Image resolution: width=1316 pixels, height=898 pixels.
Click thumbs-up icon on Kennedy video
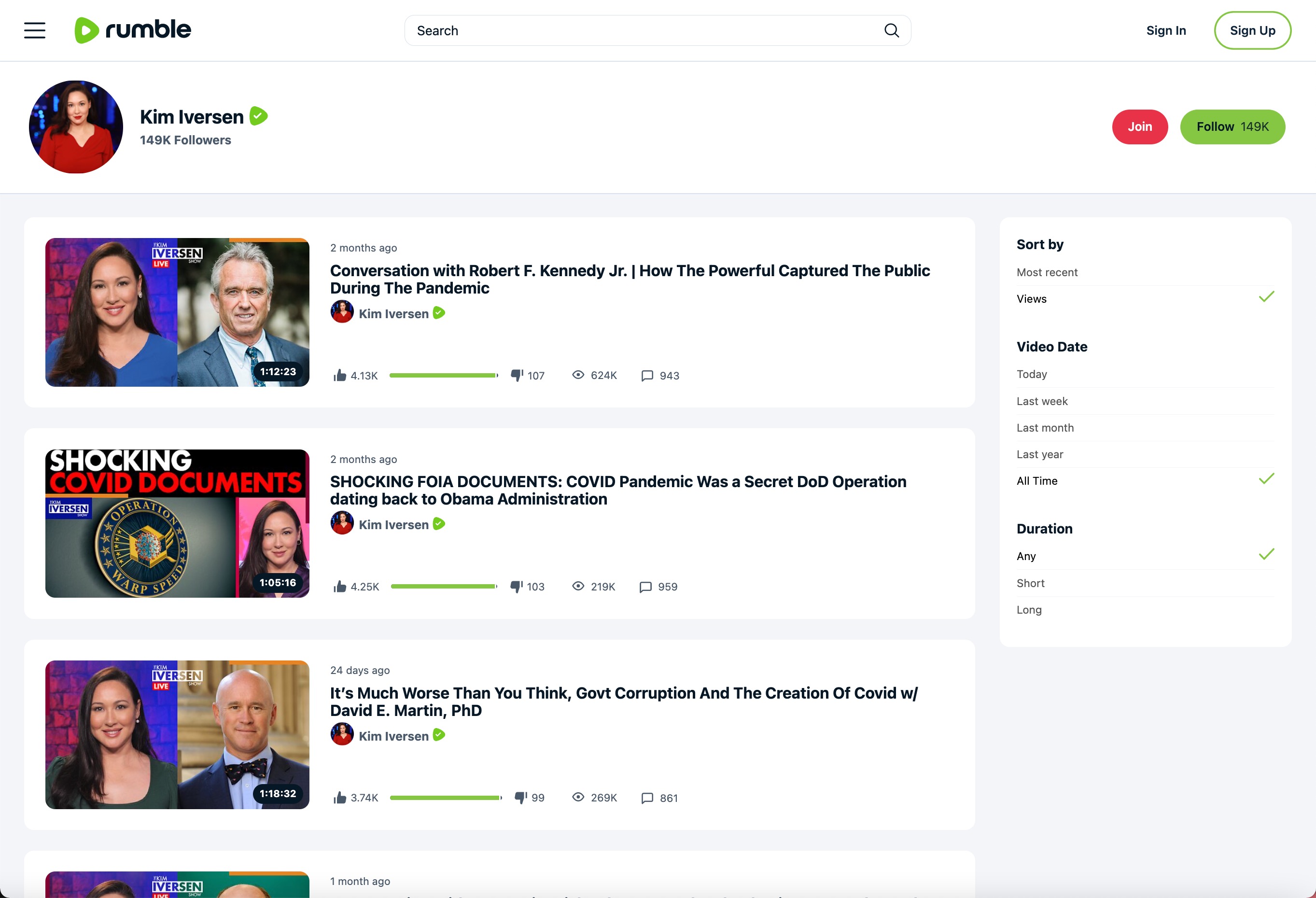pyautogui.click(x=340, y=376)
